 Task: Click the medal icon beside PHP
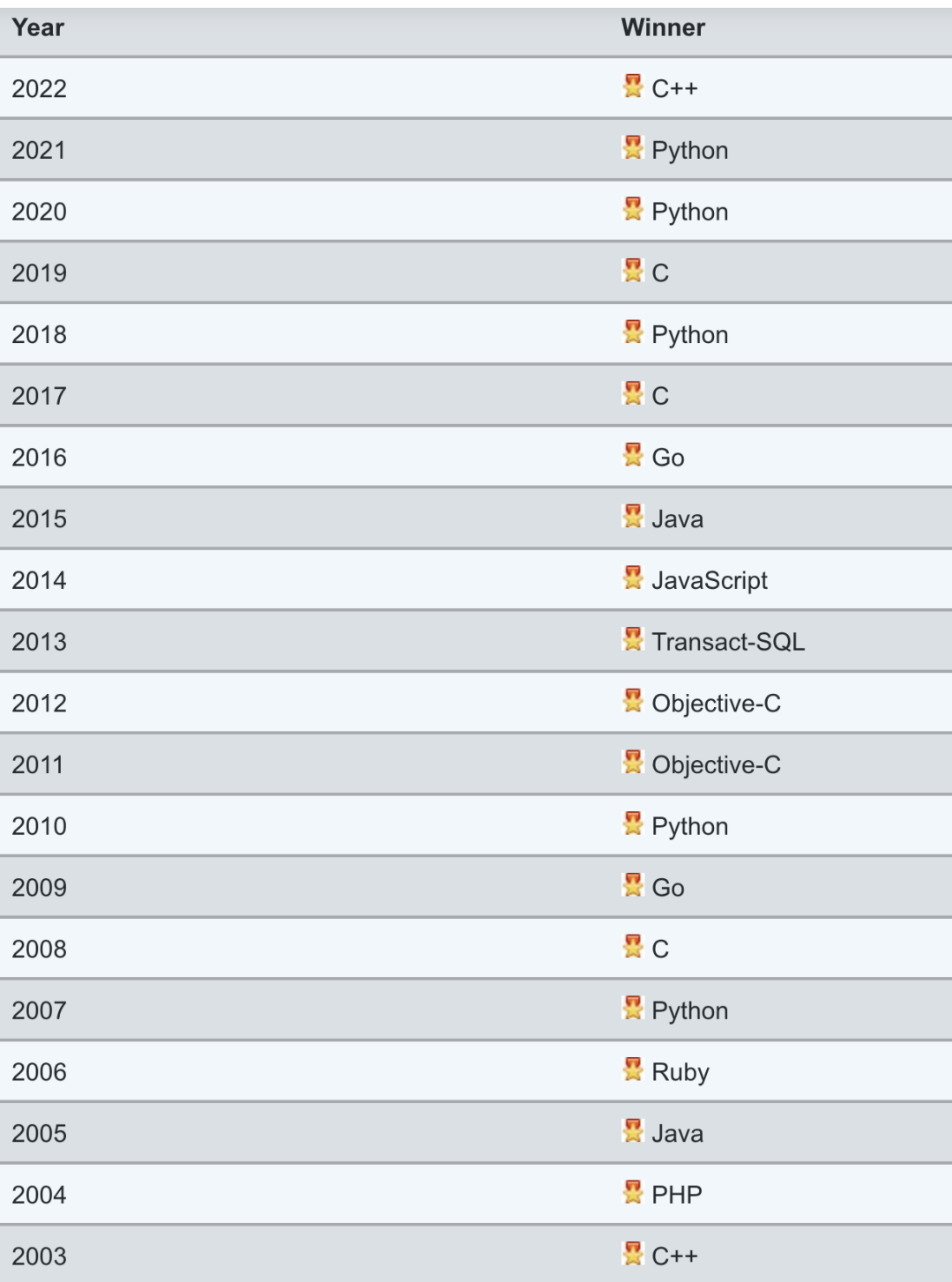(633, 1193)
